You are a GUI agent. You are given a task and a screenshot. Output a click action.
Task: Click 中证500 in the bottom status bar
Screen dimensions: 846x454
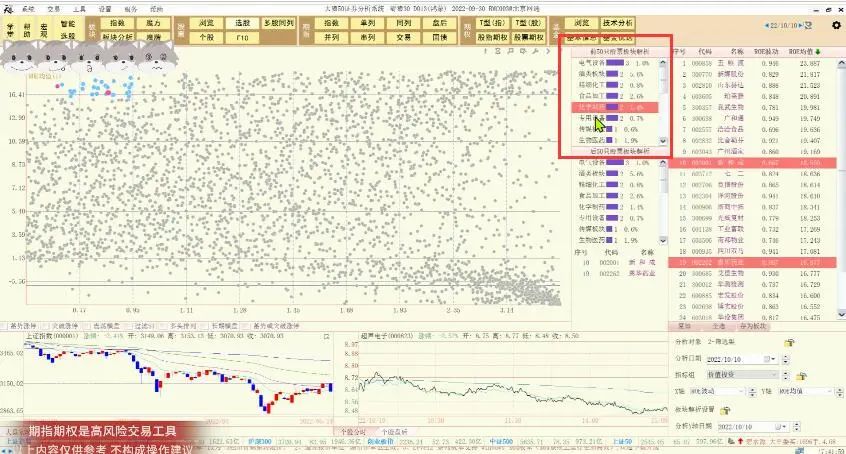click(x=501, y=442)
